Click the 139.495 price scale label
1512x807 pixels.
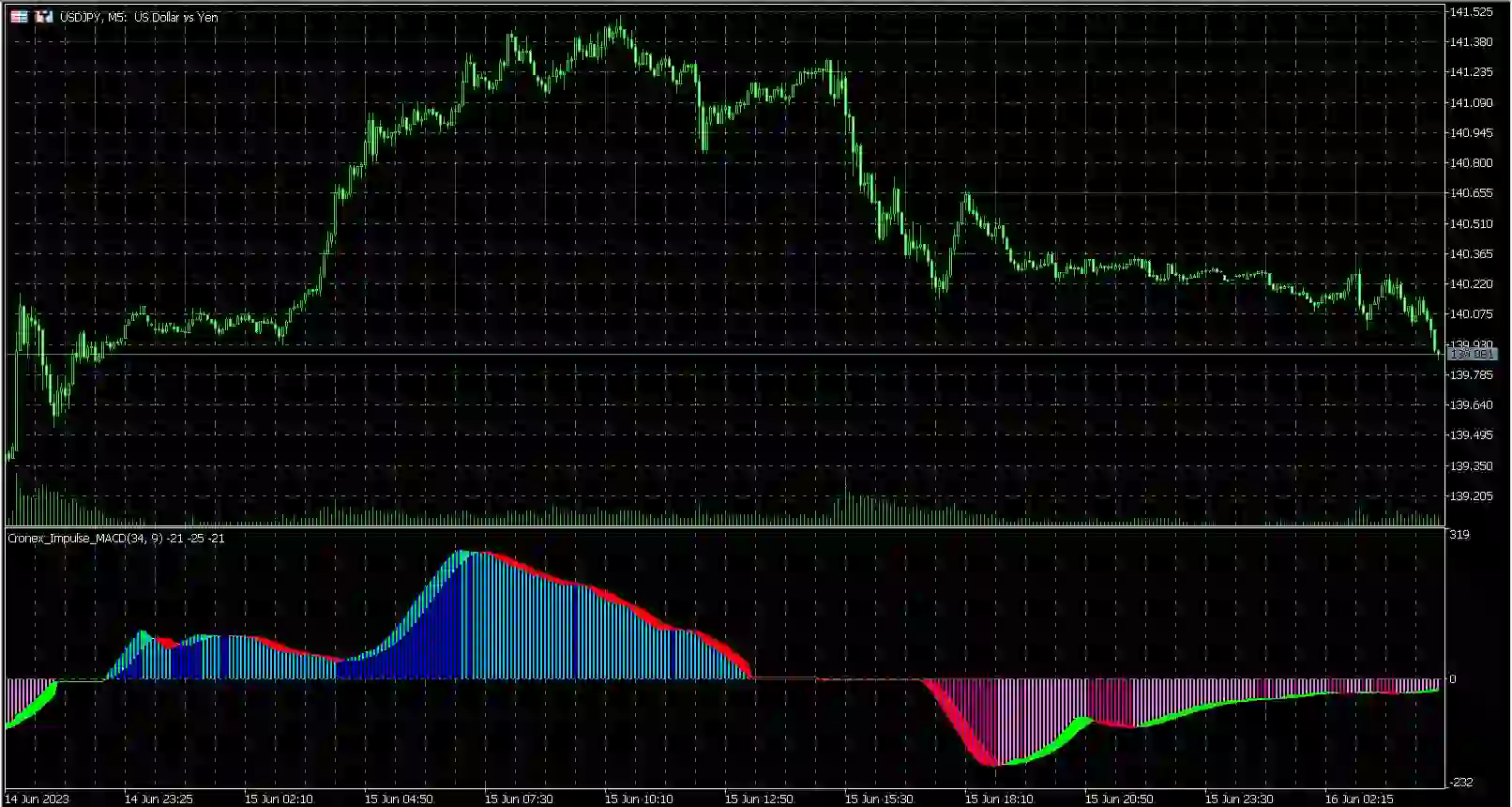1471,435
